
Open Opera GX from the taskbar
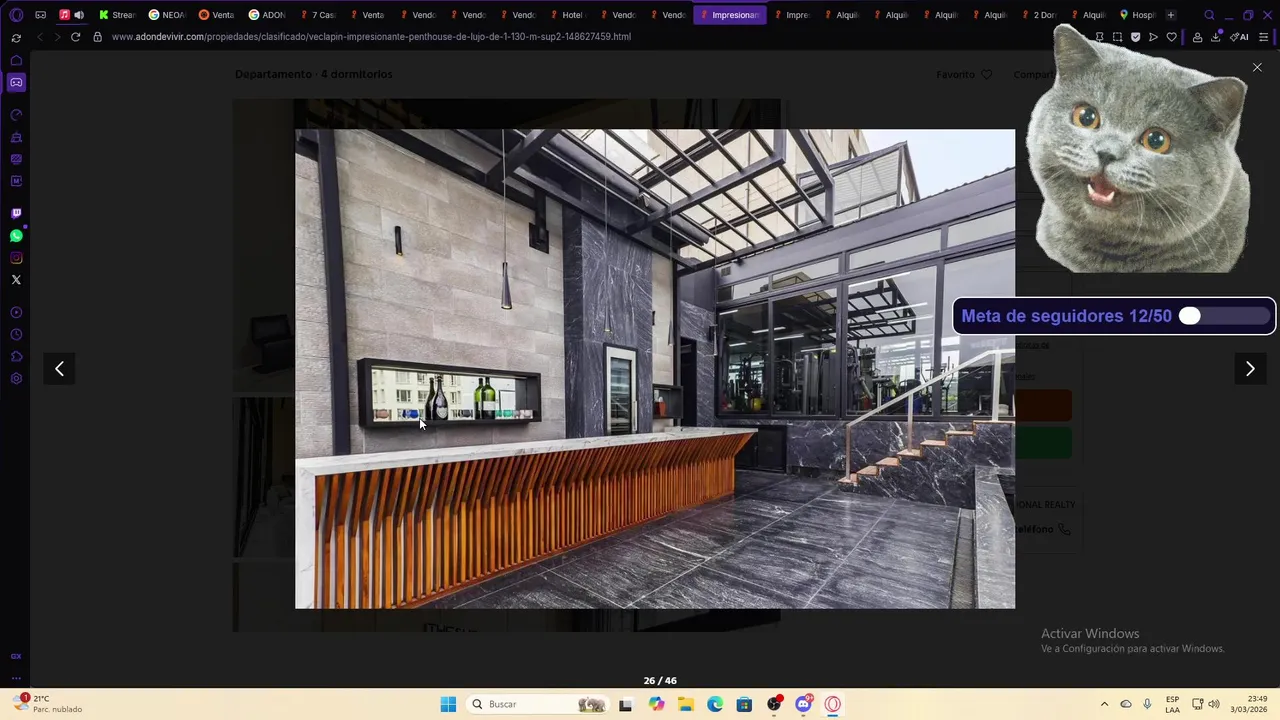pos(832,705)
